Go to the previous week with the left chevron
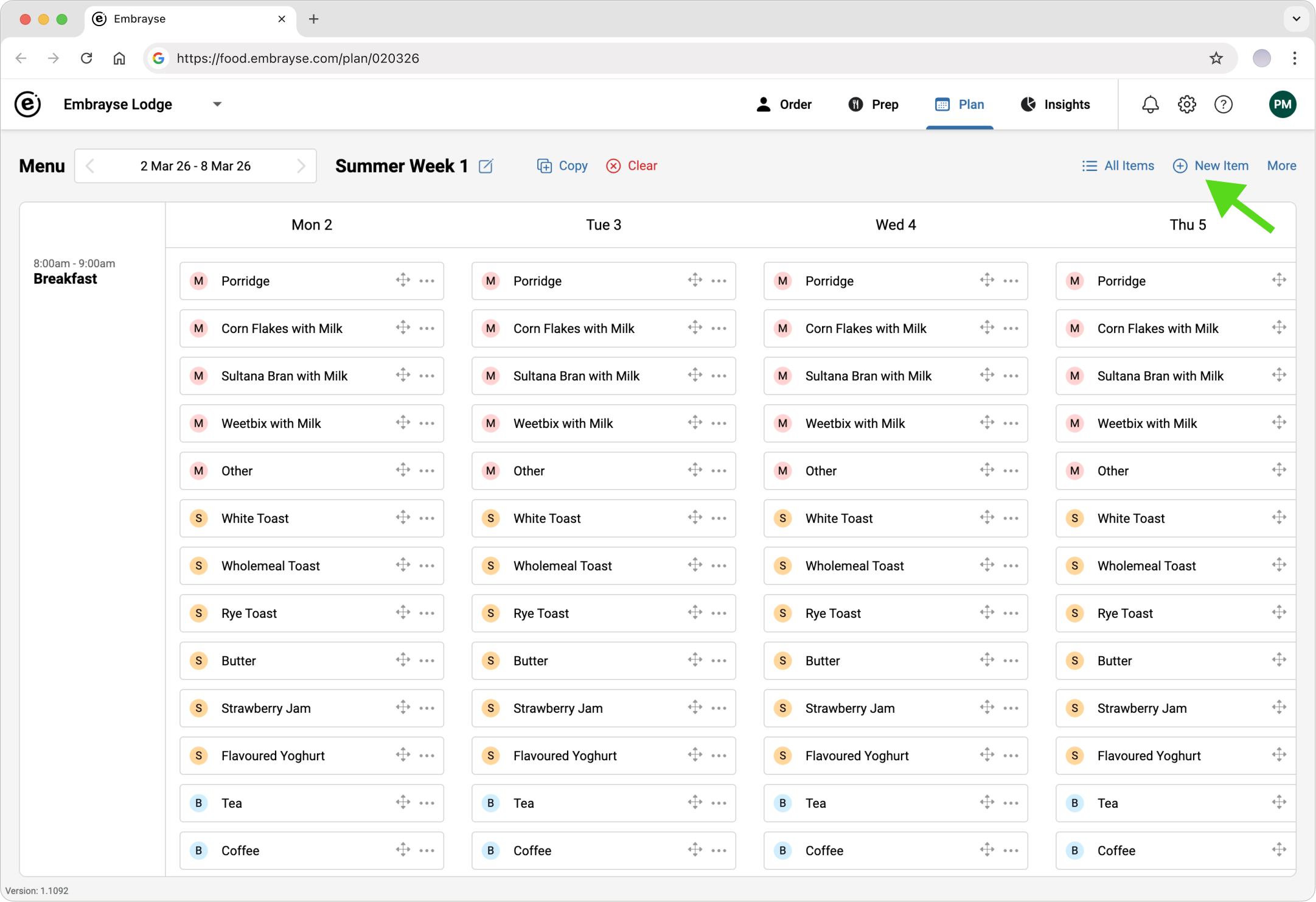Screen dimensions: 1316x902 click(90, 166)
